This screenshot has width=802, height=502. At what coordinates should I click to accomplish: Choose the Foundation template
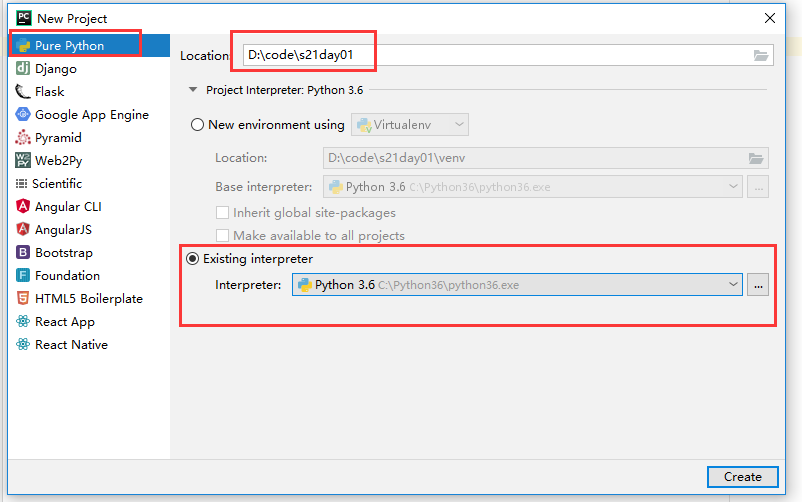point(89,275)
